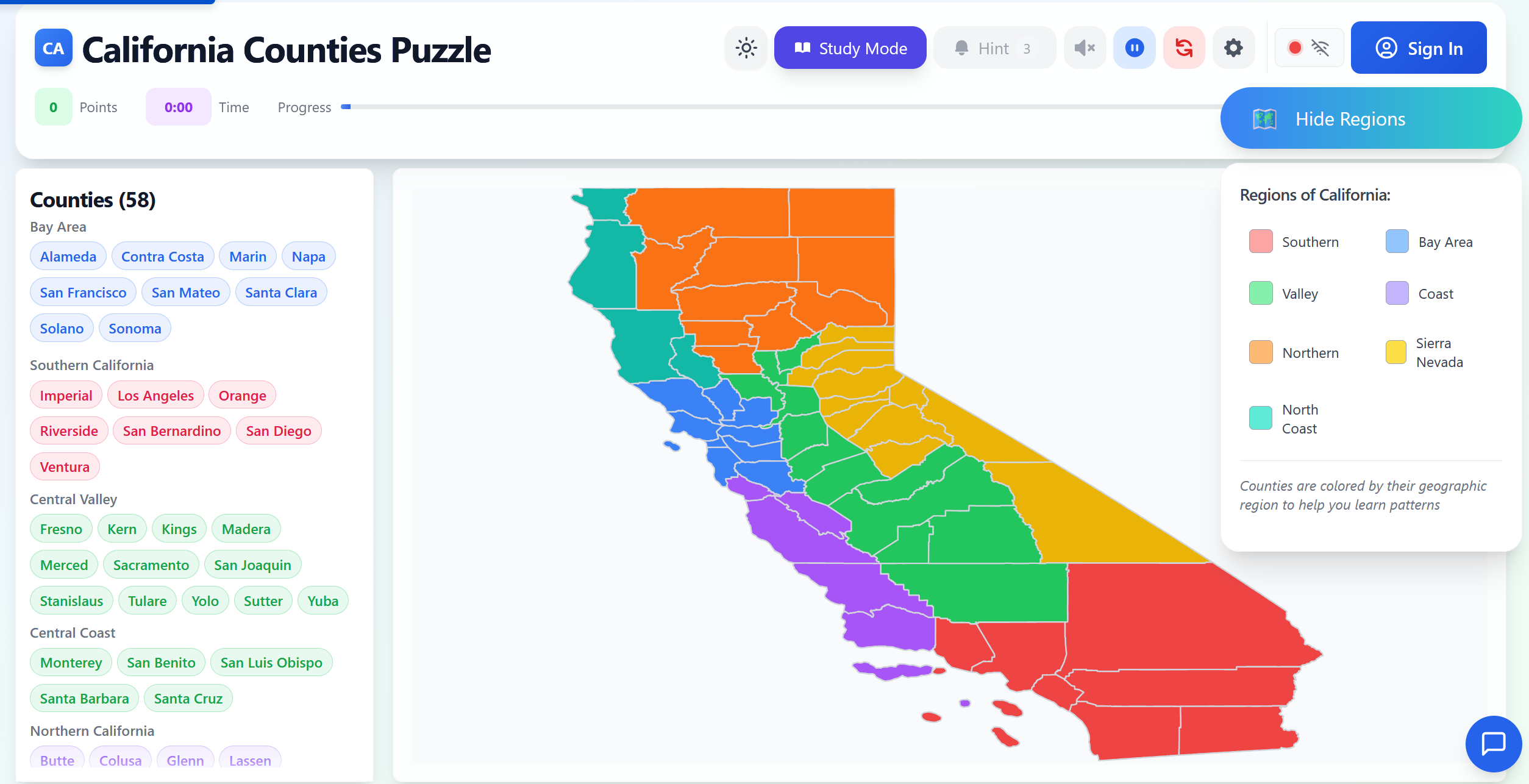
Task: Select the Alameda county chip
Action: point(68,256)
